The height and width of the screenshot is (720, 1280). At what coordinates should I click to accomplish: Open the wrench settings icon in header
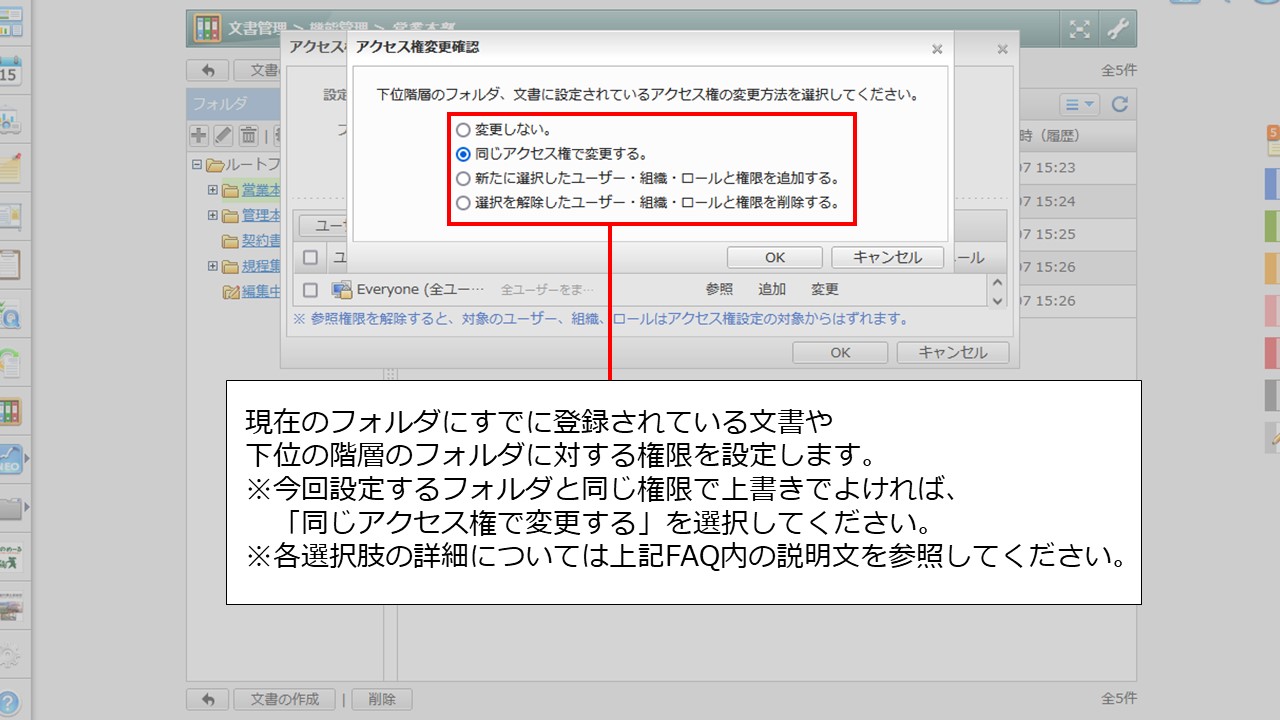pyautogui.click(x=1117, y=29)
